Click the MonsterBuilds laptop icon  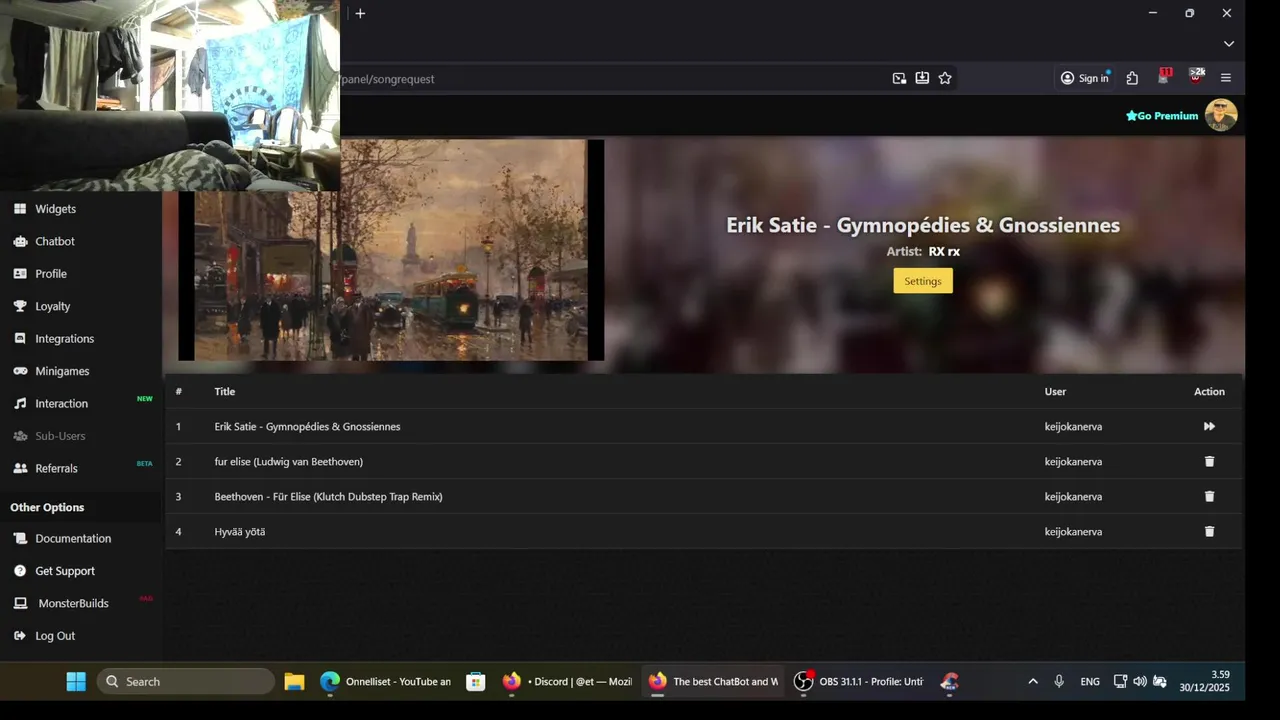20,603
